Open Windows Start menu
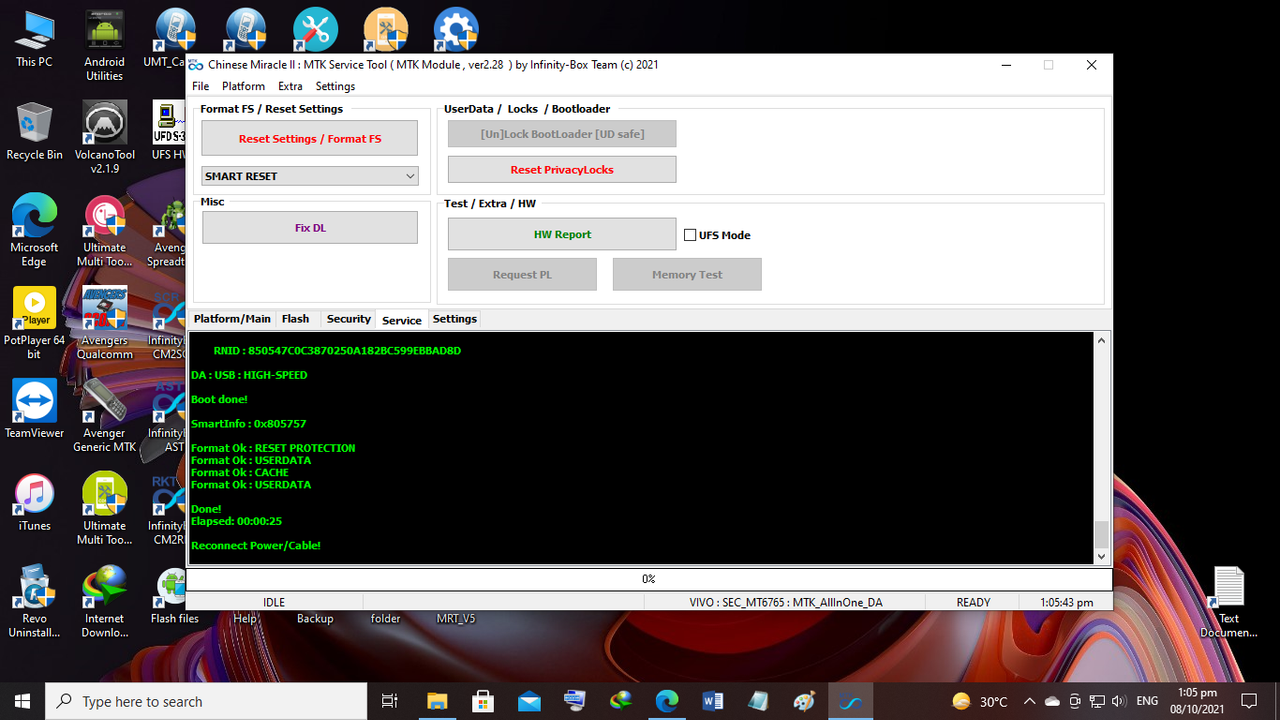 point(23,701)
